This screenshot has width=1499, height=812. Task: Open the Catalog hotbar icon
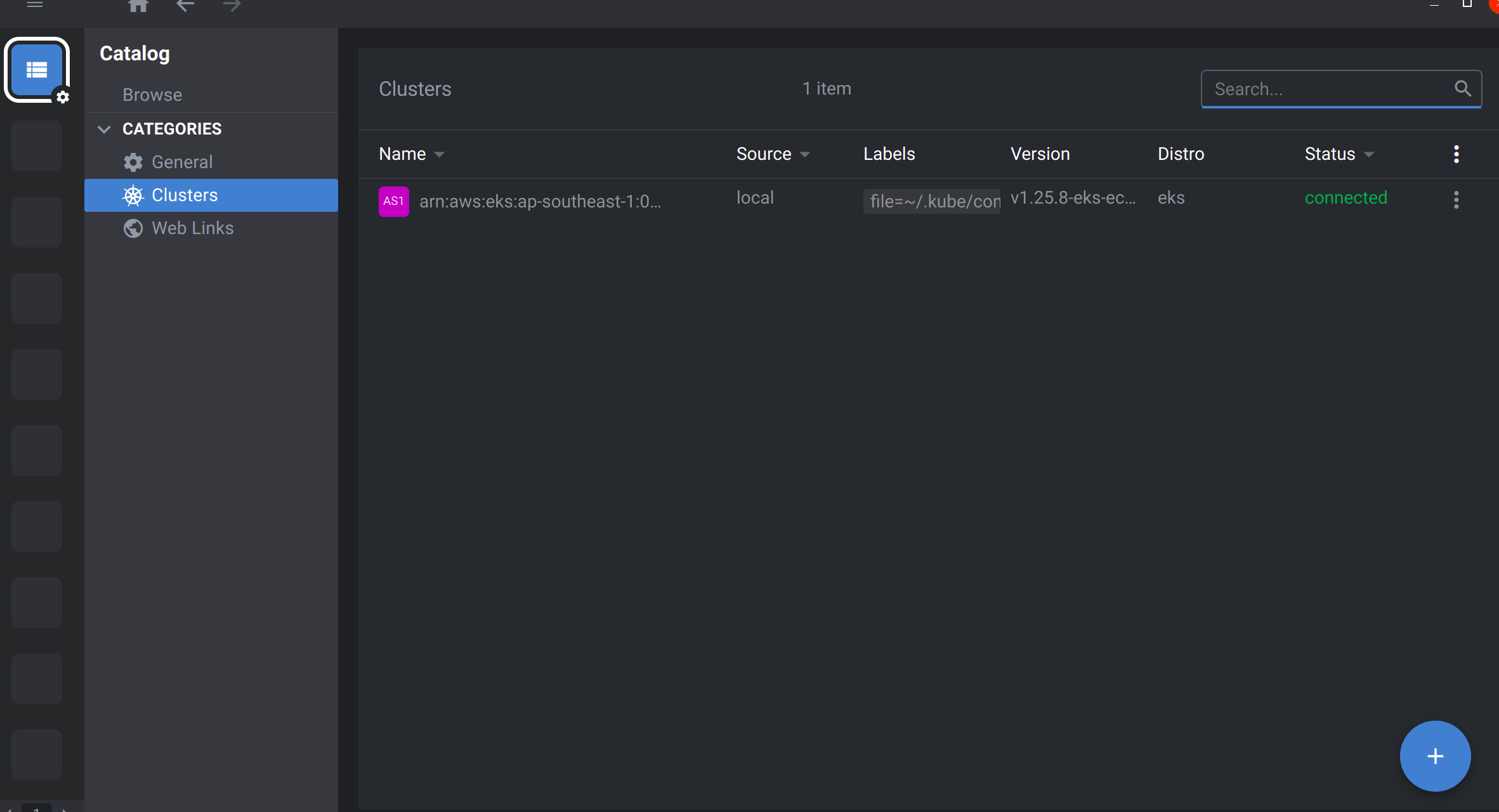coord(37,70)
